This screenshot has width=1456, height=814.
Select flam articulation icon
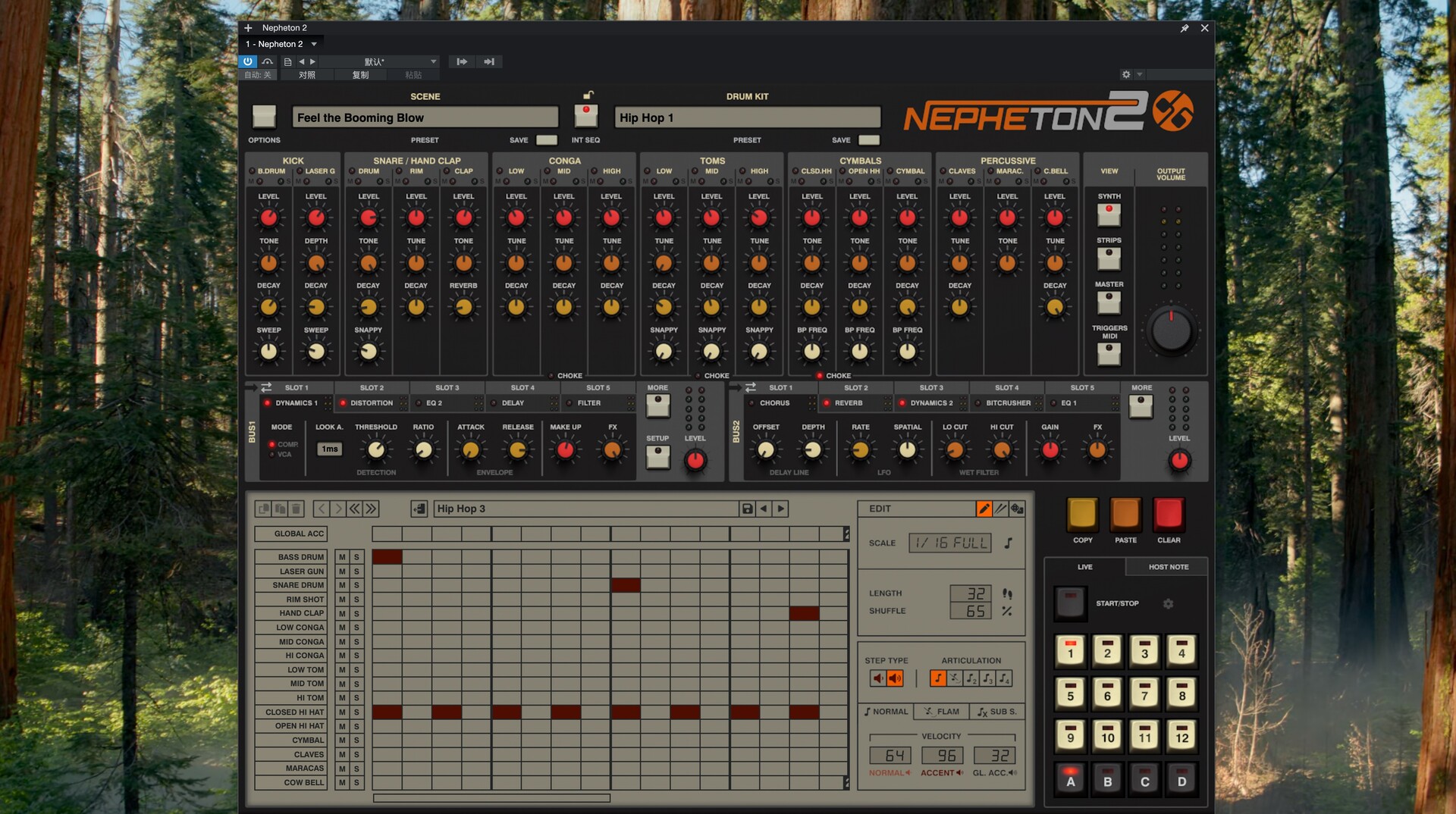pyautogui.click(x=955, y=678)
